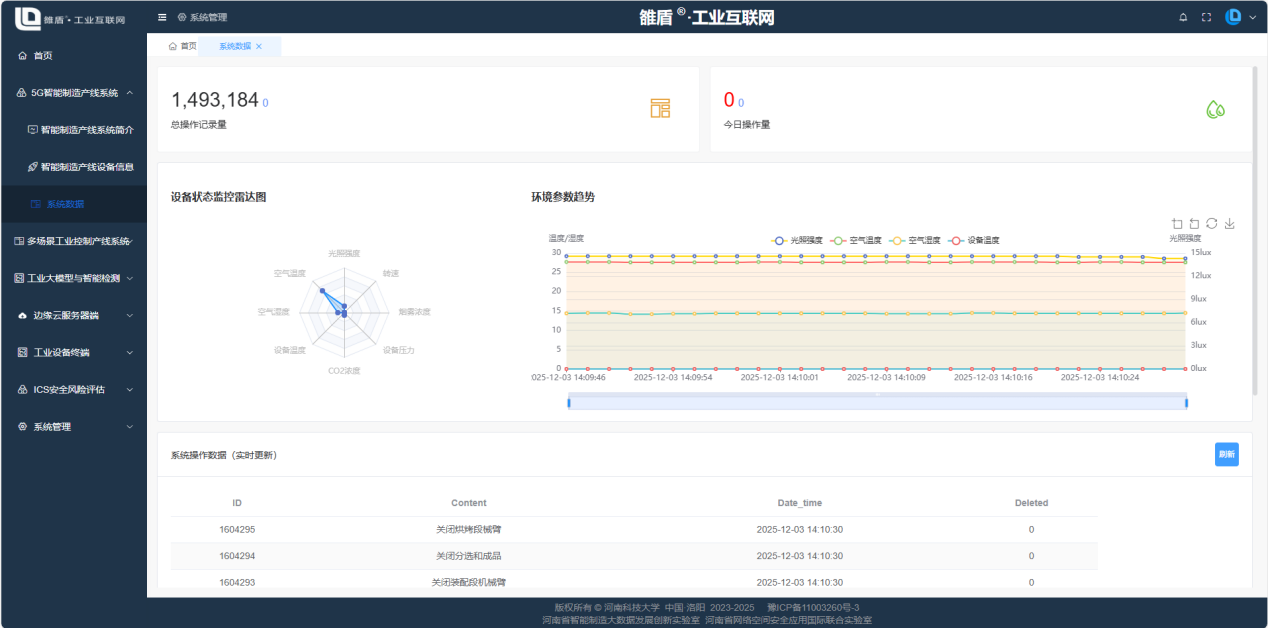Click the restore/refresh icon on the chart toolbar
The height and width of the screenshot is (628, 1268).
[1211, 223]
